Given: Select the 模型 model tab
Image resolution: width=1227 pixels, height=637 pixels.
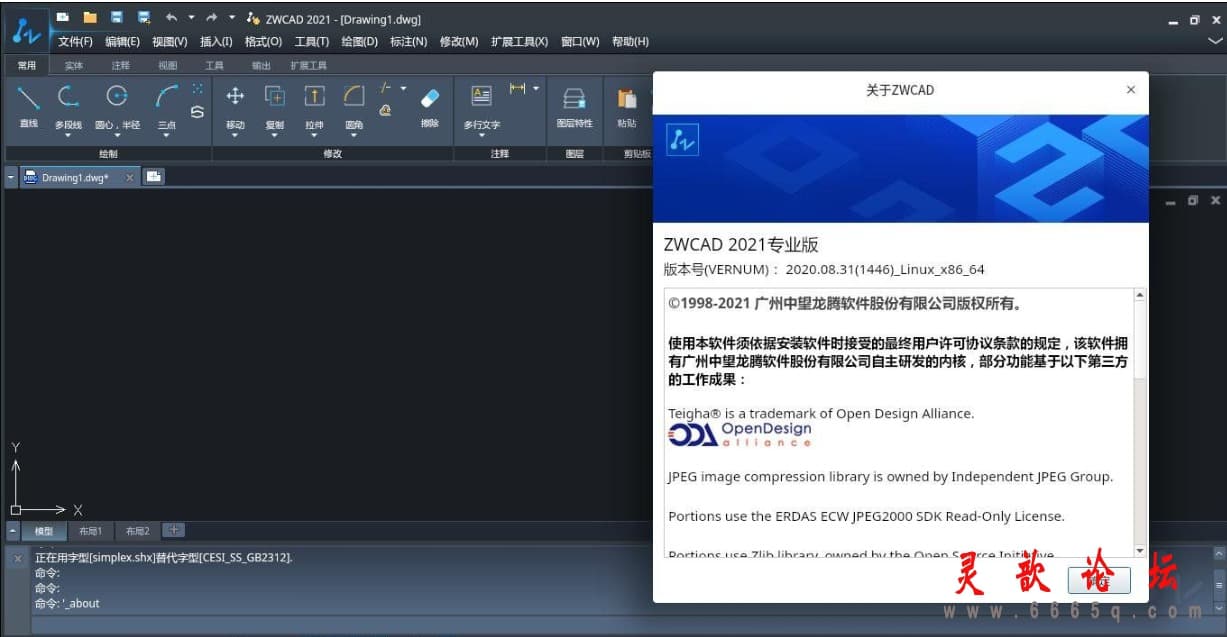Looking at the screenshot, I should click(44, 531).
